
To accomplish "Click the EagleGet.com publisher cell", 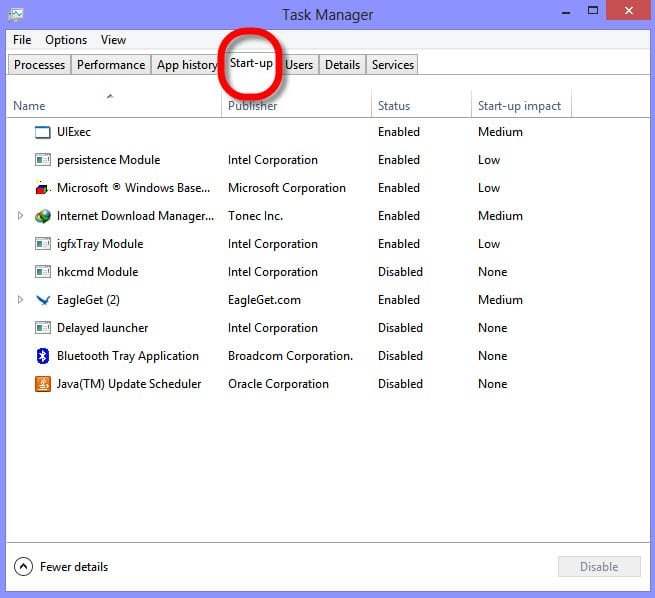I will tap(264, 300).
